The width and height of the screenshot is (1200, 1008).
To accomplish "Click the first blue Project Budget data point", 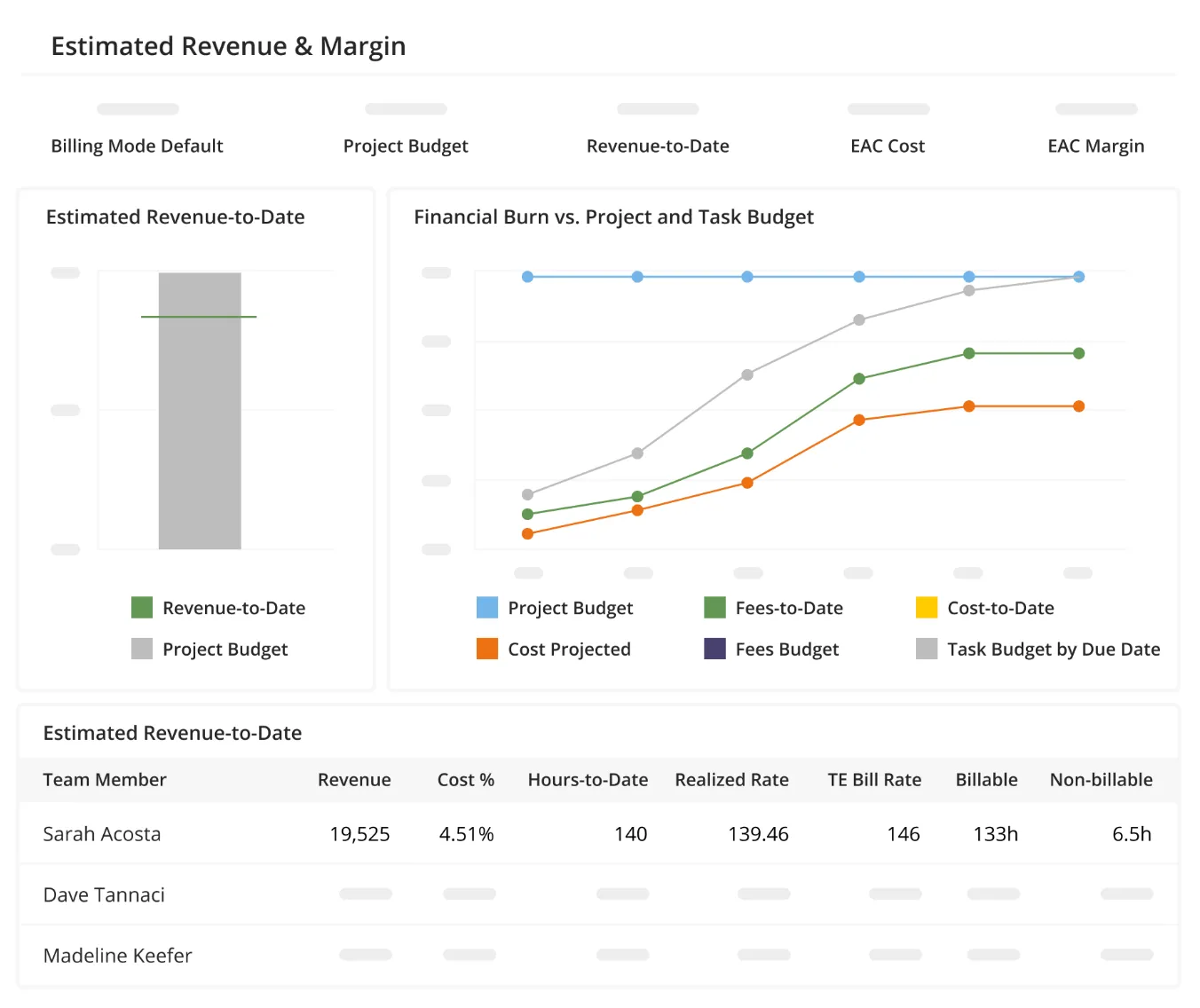I will coord(527,277).
